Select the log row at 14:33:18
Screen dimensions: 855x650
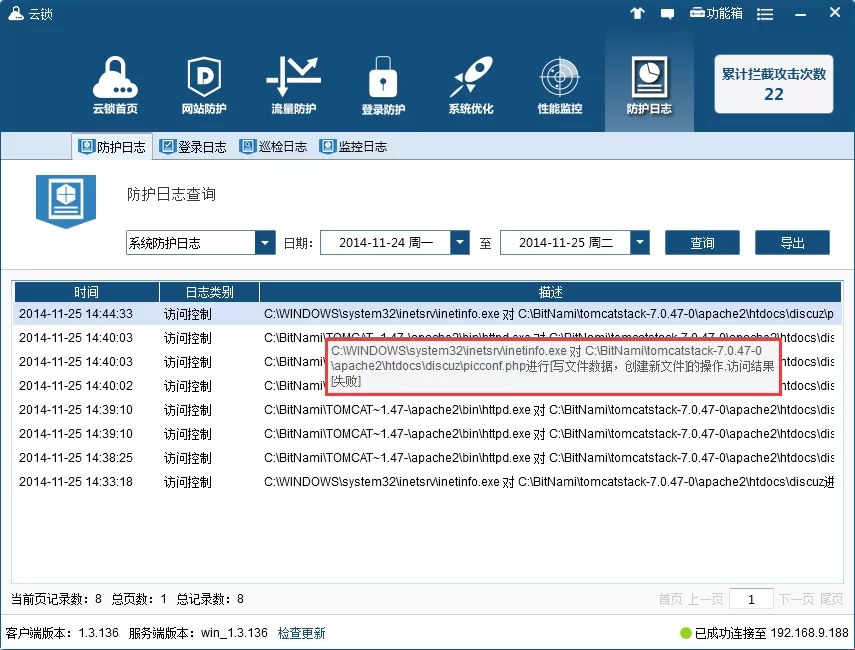[x=428, y=482]
